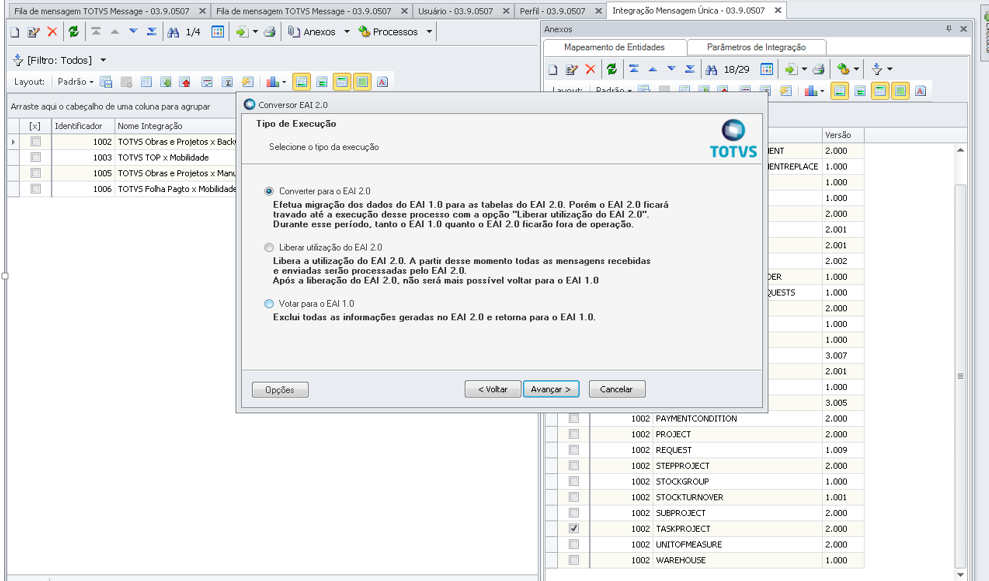Click the UNITOFMEASURE row text
The height and width of the screenshot is (581, 989).
[x=689, y=544]
